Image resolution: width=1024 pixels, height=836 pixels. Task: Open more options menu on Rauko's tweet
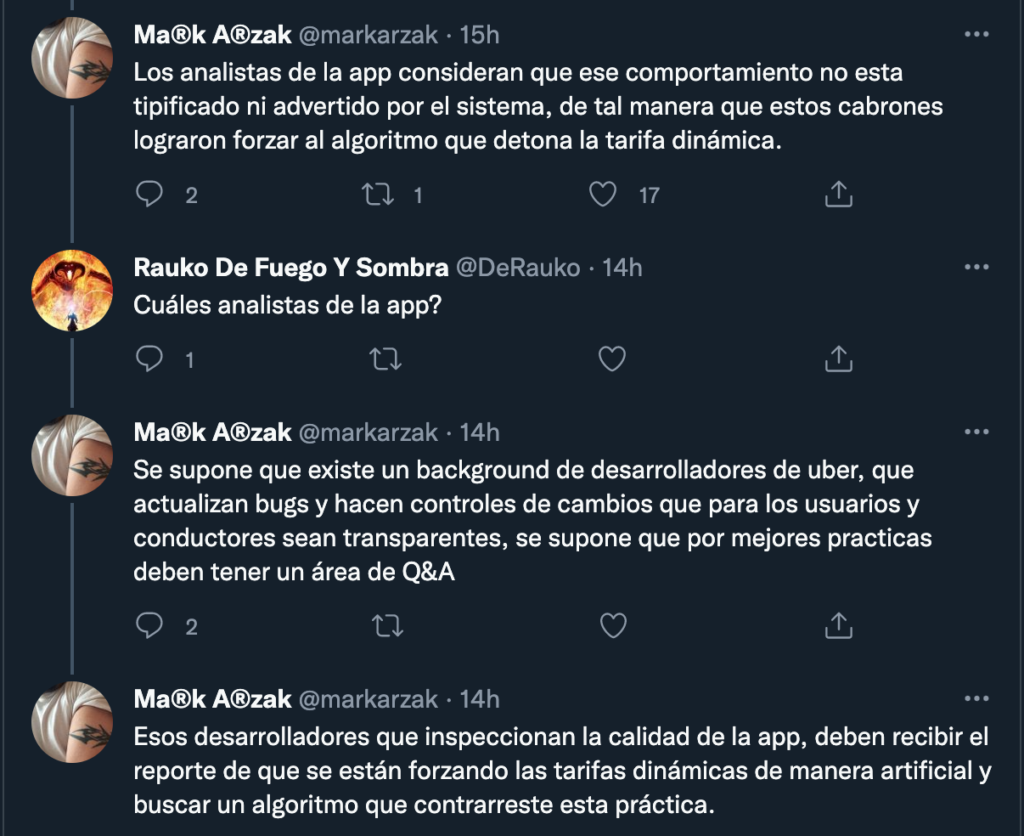(975, 267)
